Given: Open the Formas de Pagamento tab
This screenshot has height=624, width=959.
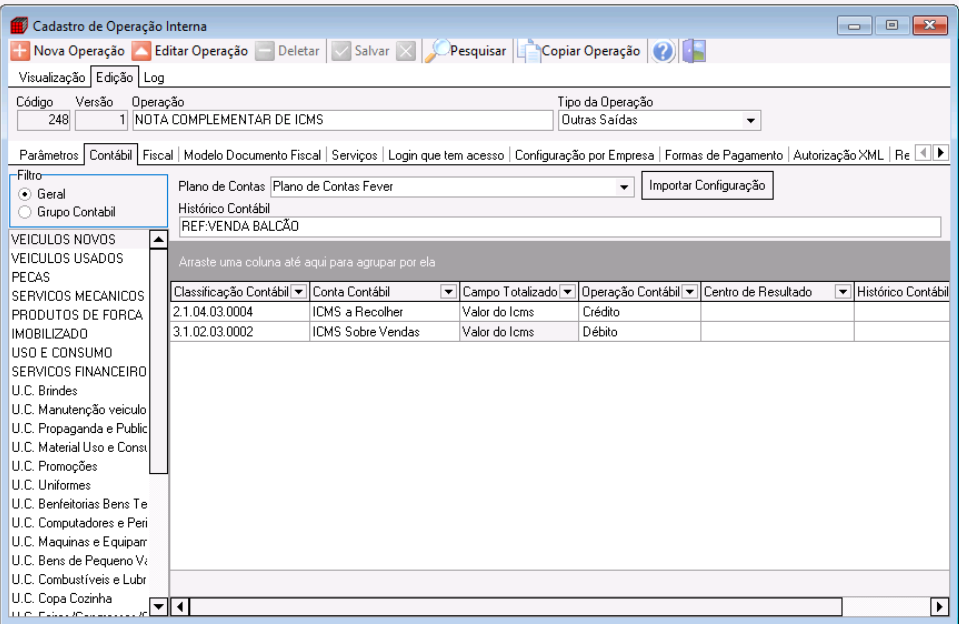Looking at the screenshot, I should click(724, 155).
